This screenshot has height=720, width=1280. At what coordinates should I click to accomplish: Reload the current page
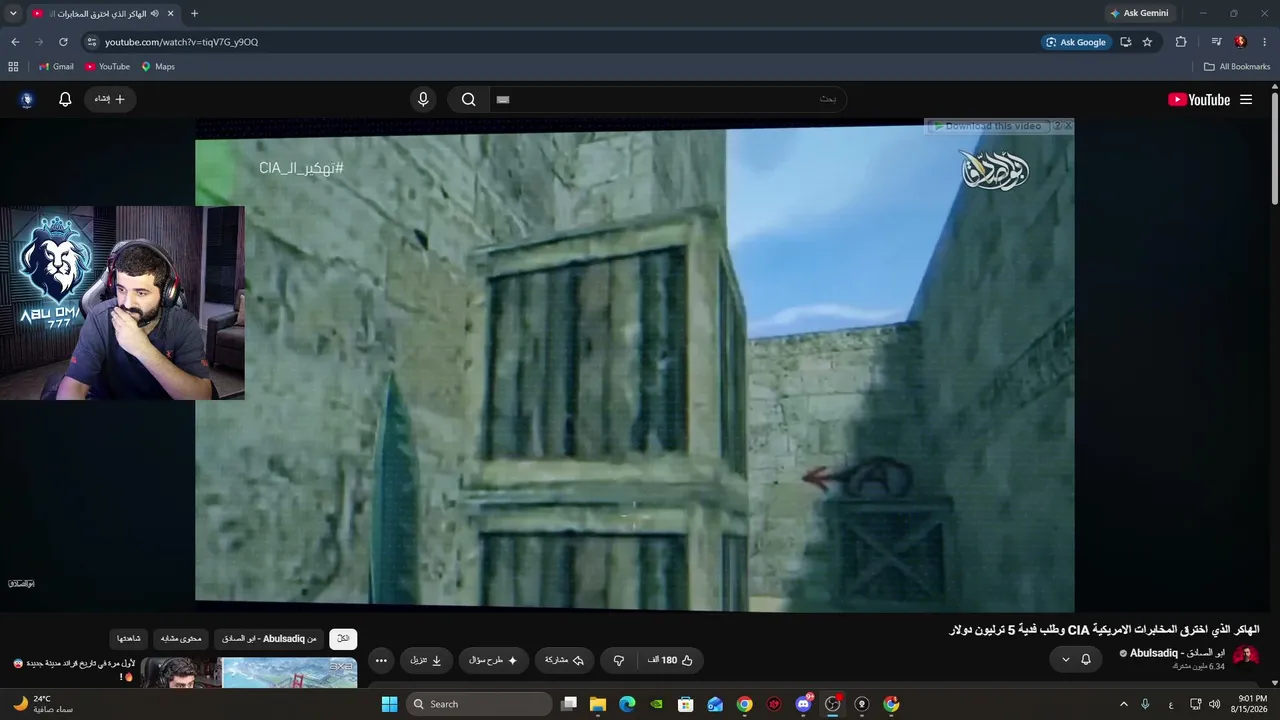pyautogui.click(x=63, y=42)
